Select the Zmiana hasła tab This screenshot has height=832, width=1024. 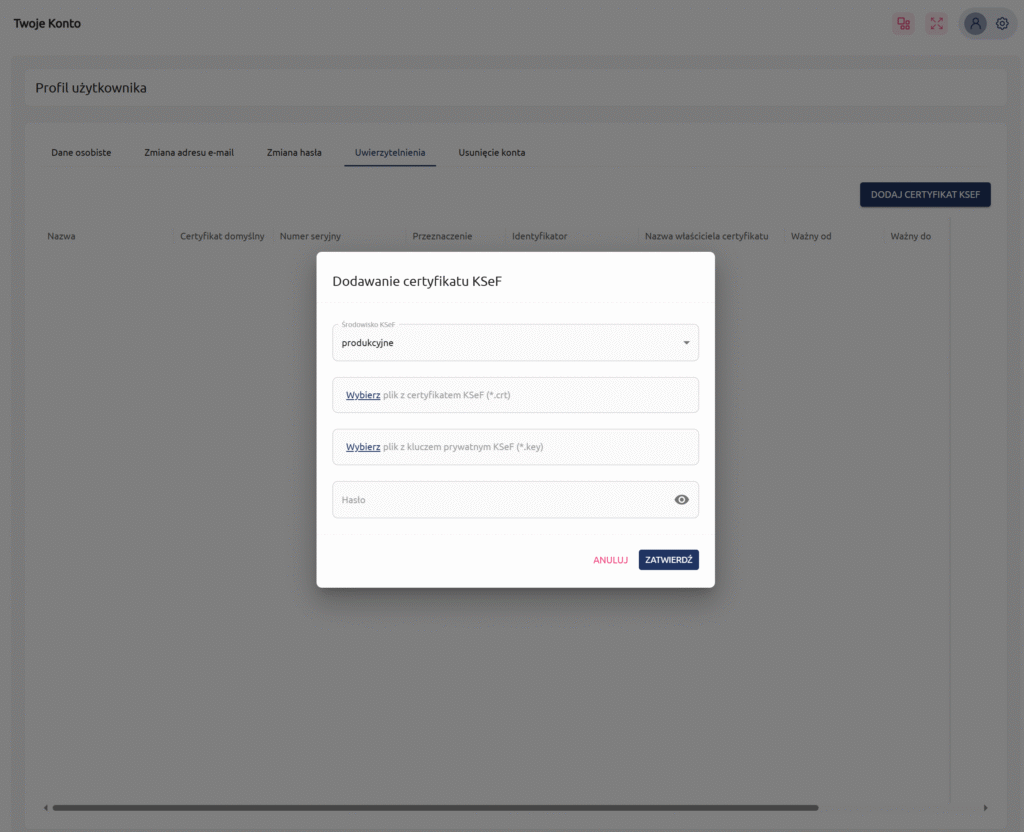[294, 153]
